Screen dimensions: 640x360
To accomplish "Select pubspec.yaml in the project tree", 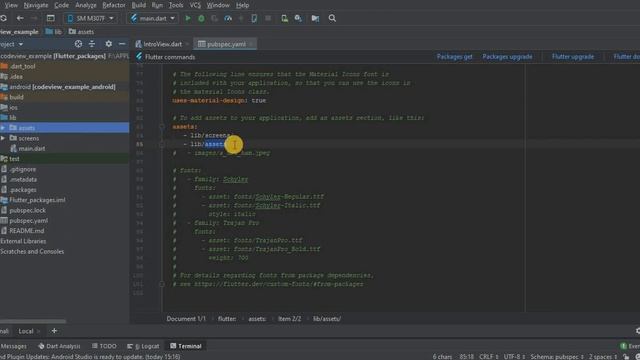I will click(x=29, y=220).
